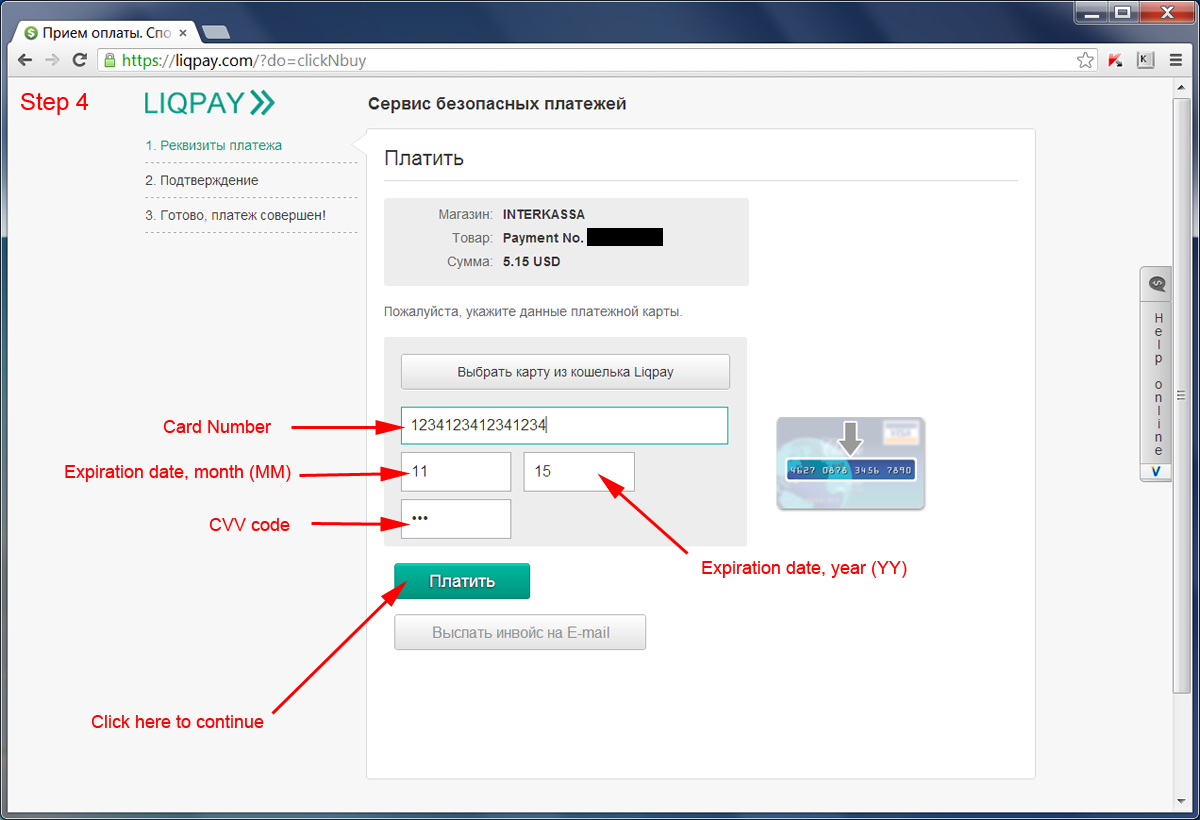Click the expiration year field
This screenshot has width=1200, height=820.
(x=579, y=471)
